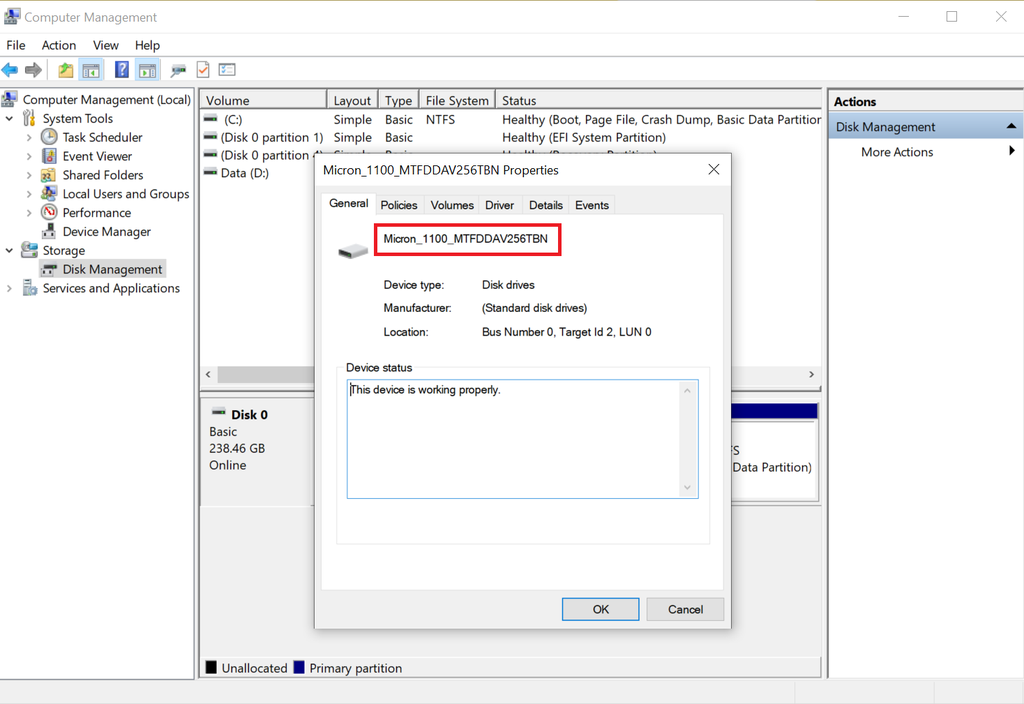The height and width of the screenshot is (704, 1024).
Task: Click the Layout column header
Action: coord(352,100)
